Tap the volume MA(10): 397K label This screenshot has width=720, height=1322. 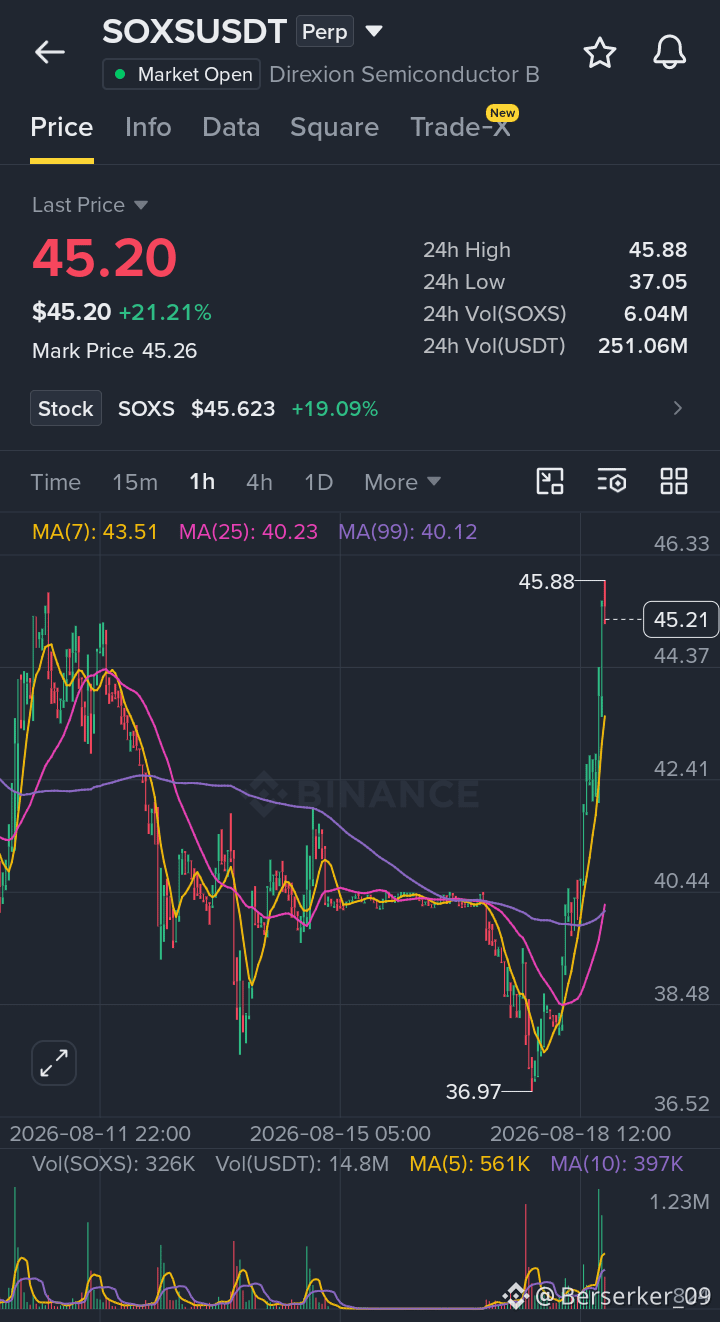pos(617,1164)
